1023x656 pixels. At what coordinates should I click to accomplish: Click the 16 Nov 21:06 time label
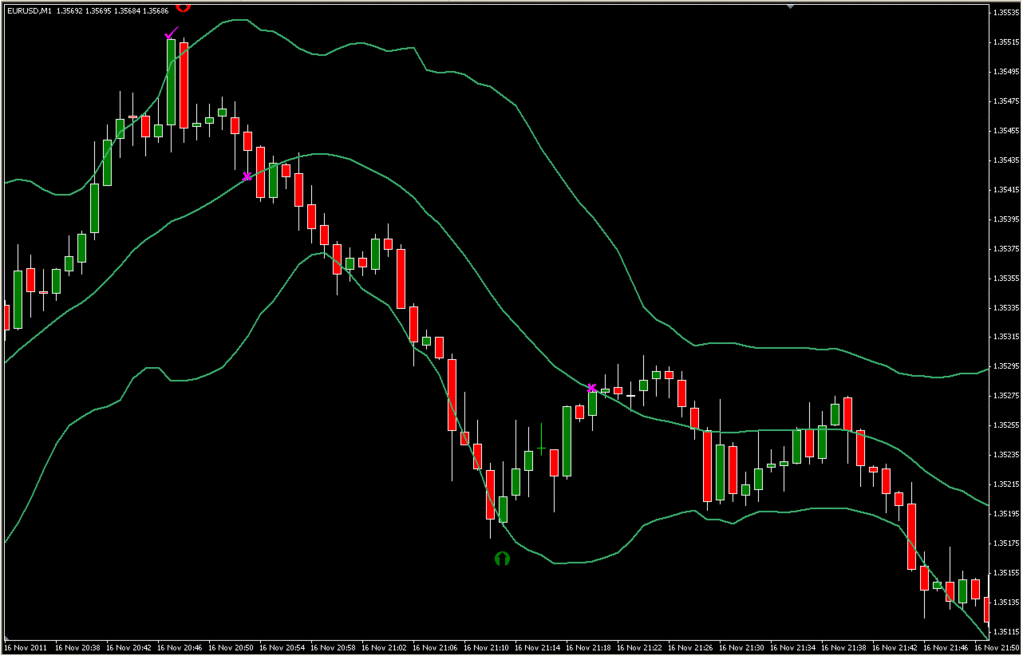point(435,649)
